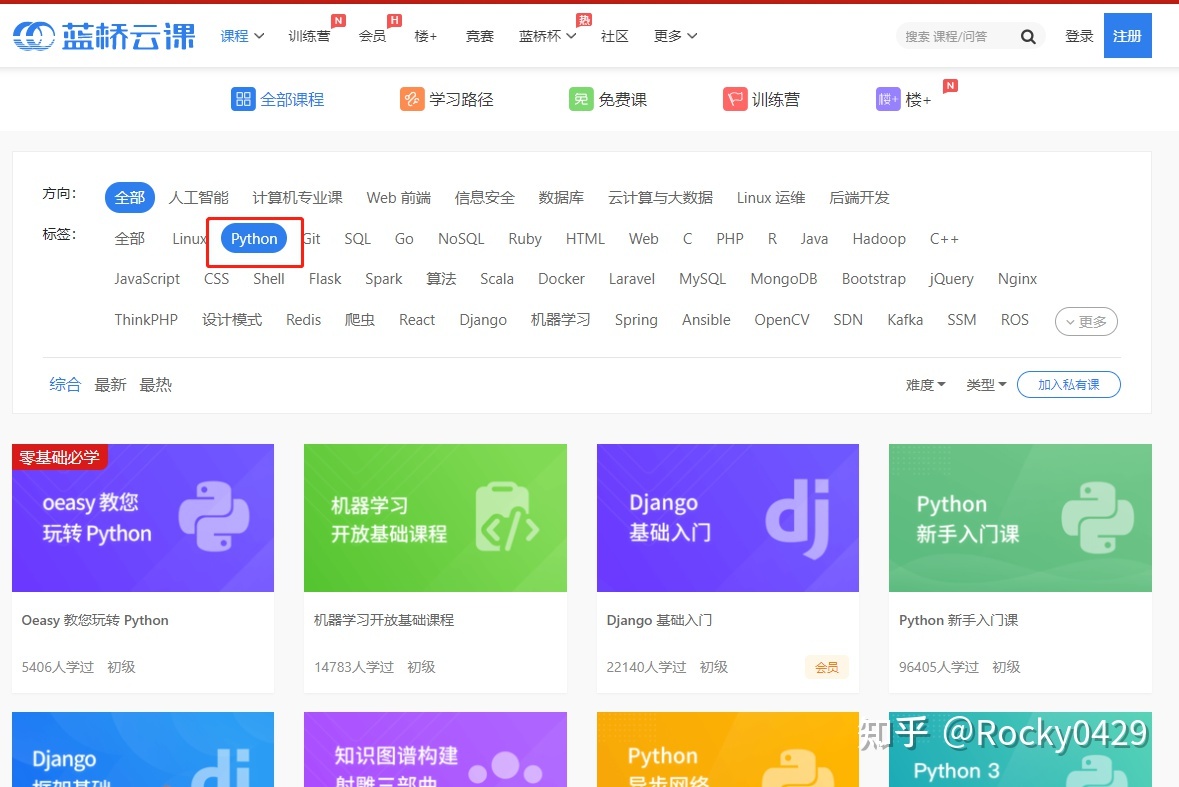
Task: Select the Hadoop tag
Action: 879,239
